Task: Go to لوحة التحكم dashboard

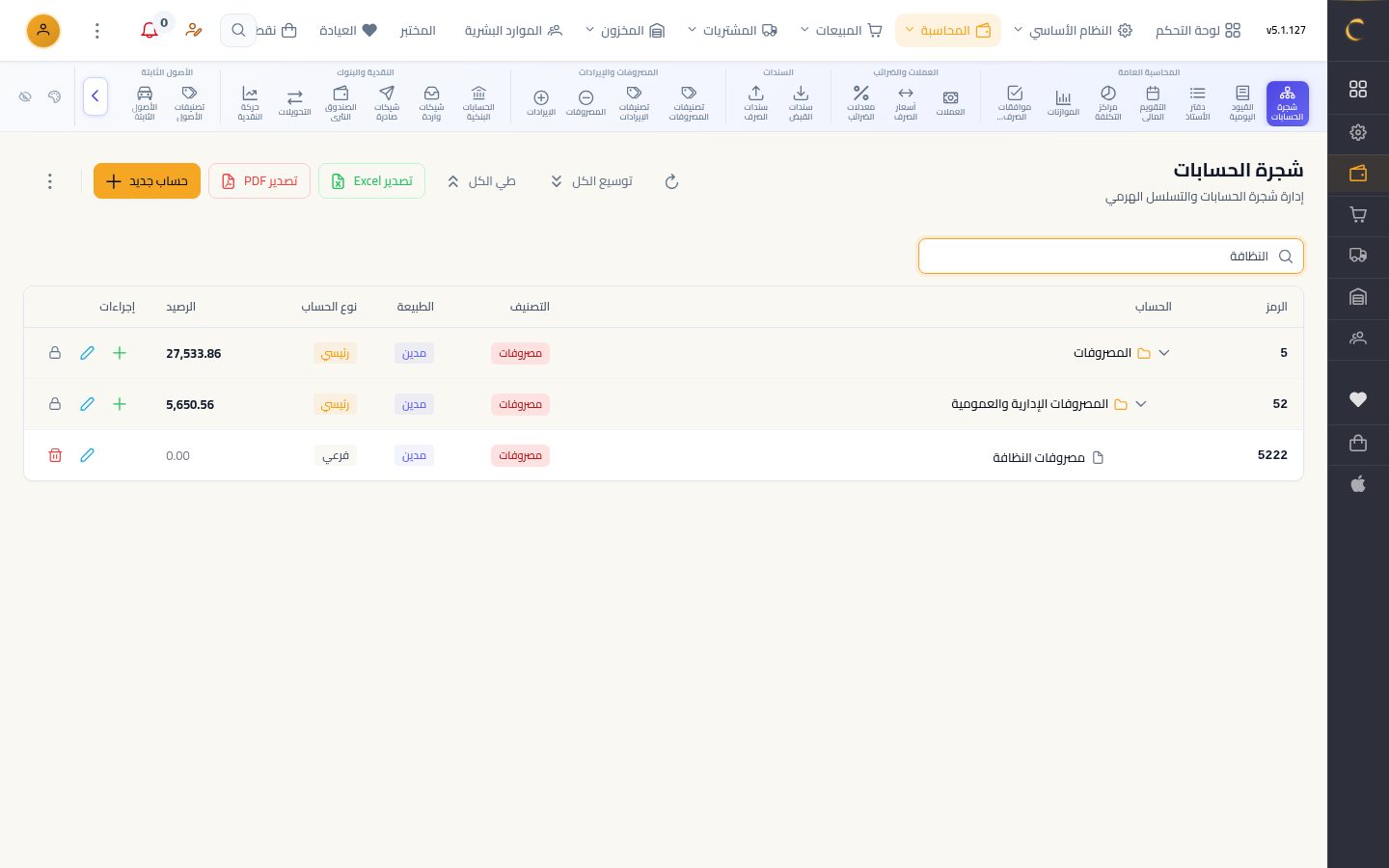Action: click(1198, 31)
